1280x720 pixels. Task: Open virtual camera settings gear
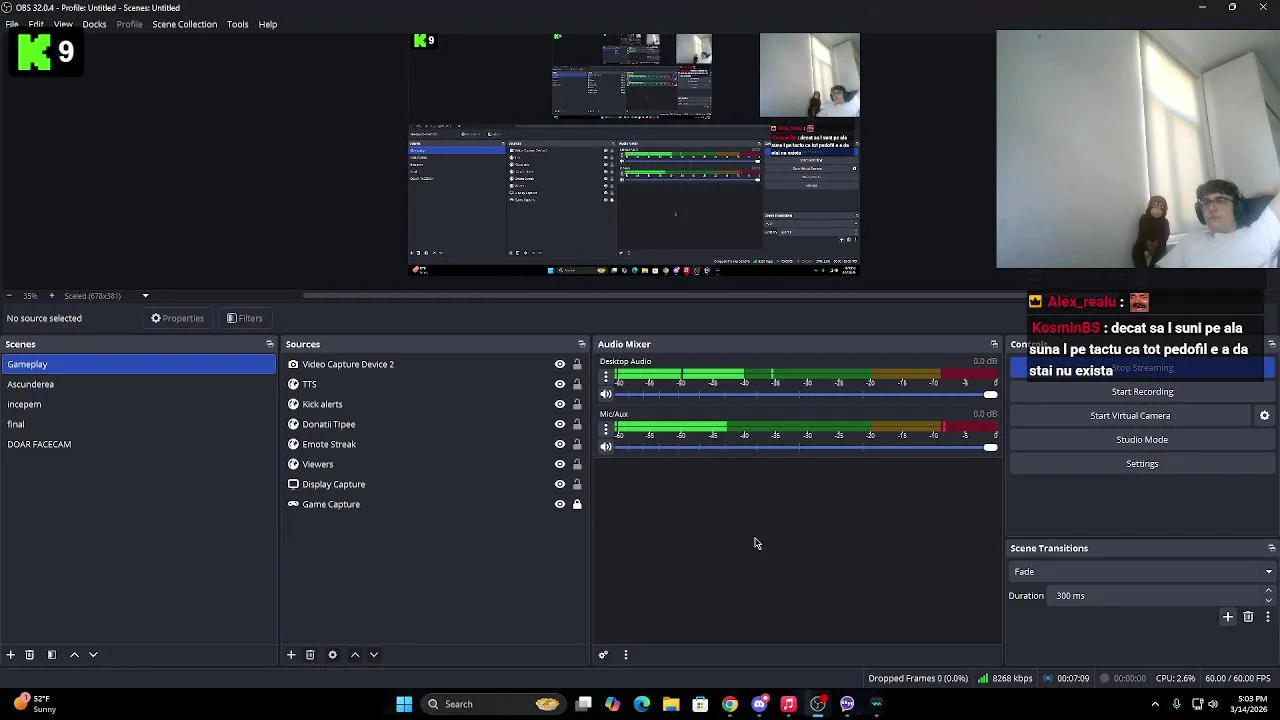click(1264, 416)
